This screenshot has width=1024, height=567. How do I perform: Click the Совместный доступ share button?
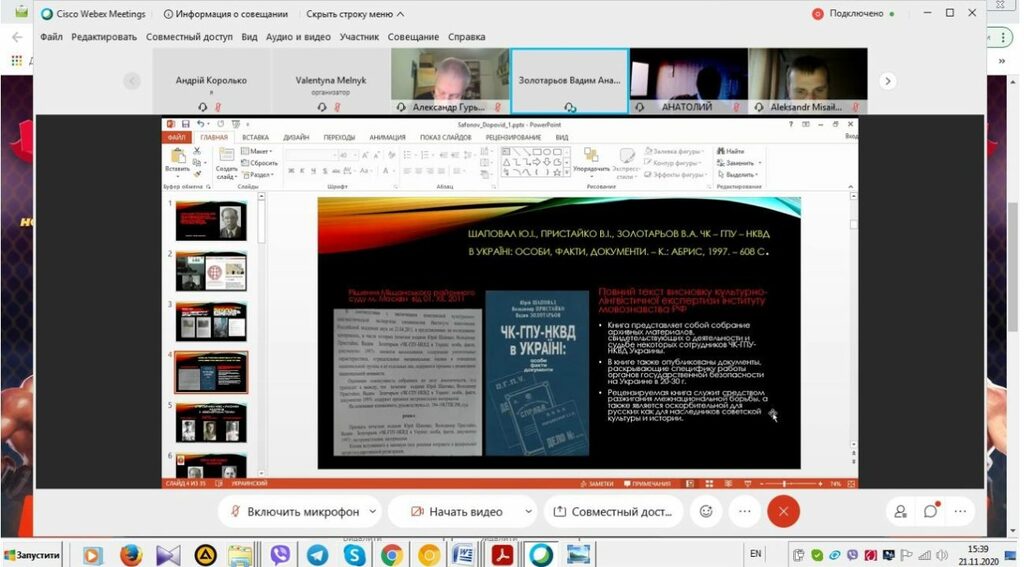point(612,511)
